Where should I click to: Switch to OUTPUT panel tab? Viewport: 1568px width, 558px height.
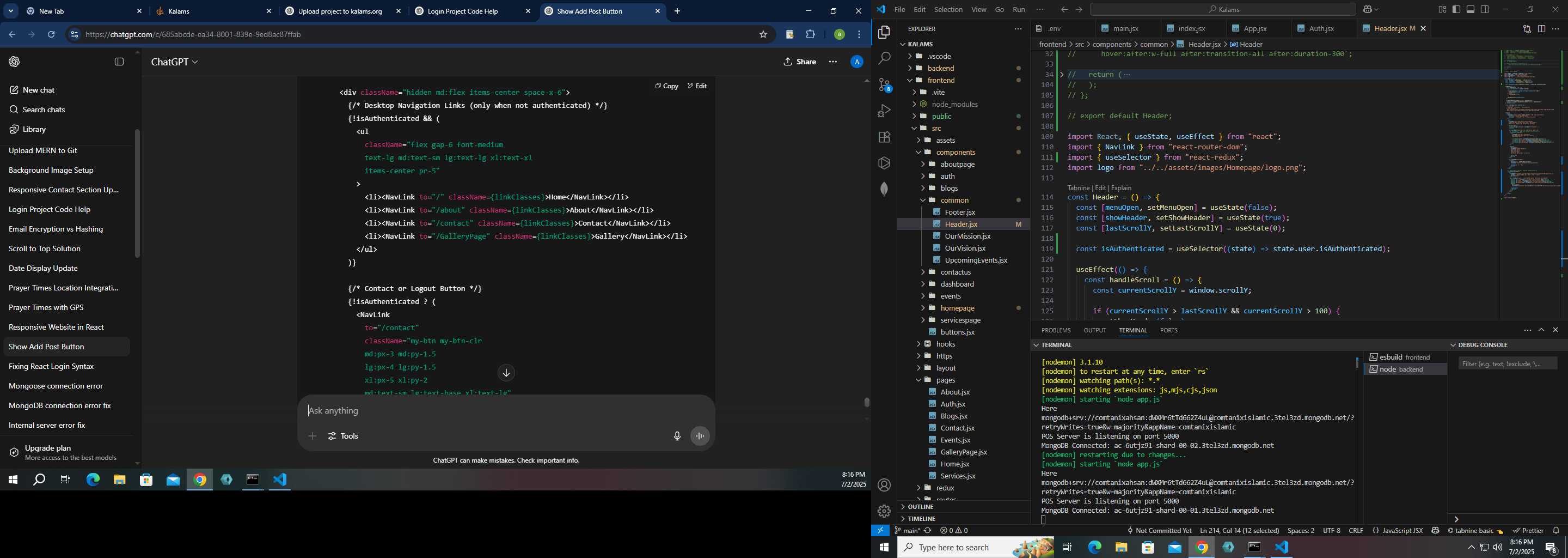tap(1094, 330)
